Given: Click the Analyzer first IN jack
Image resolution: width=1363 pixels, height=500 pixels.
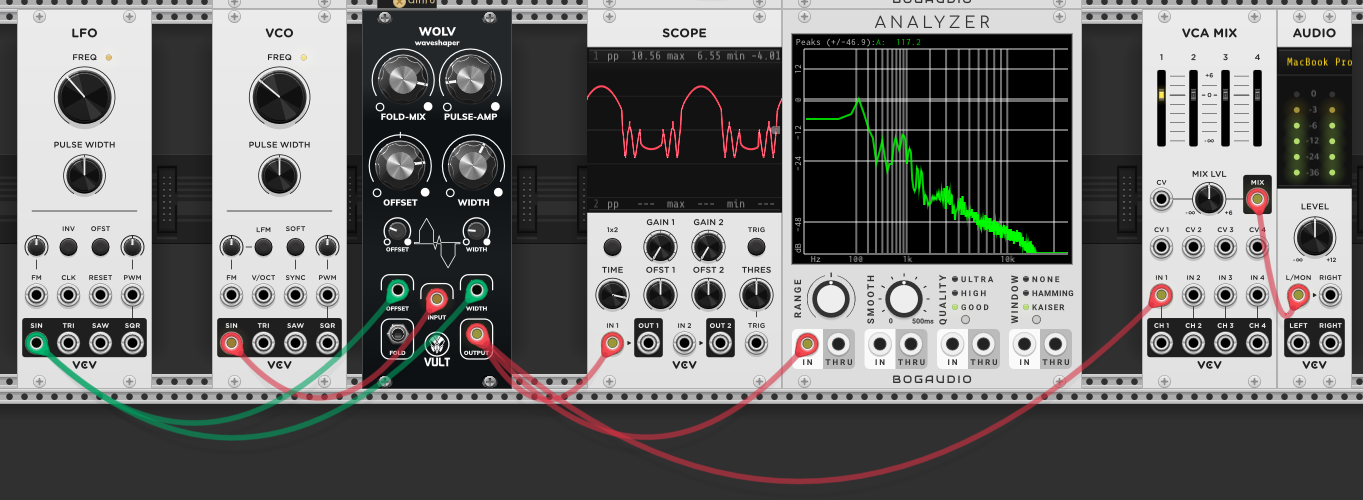Looking at the screenshot, I should pos(807,343).
